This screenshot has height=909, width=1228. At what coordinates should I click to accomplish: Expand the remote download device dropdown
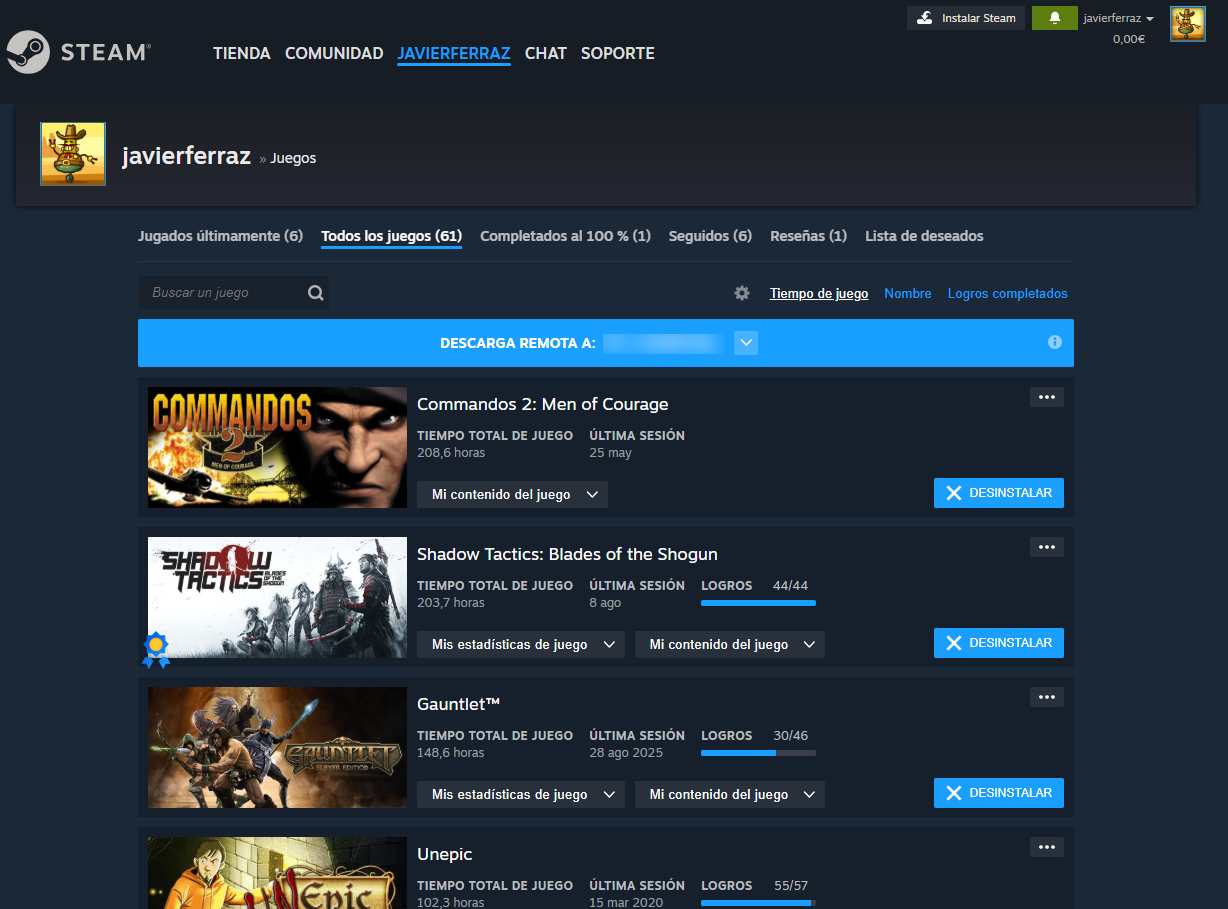pos(746,343)
